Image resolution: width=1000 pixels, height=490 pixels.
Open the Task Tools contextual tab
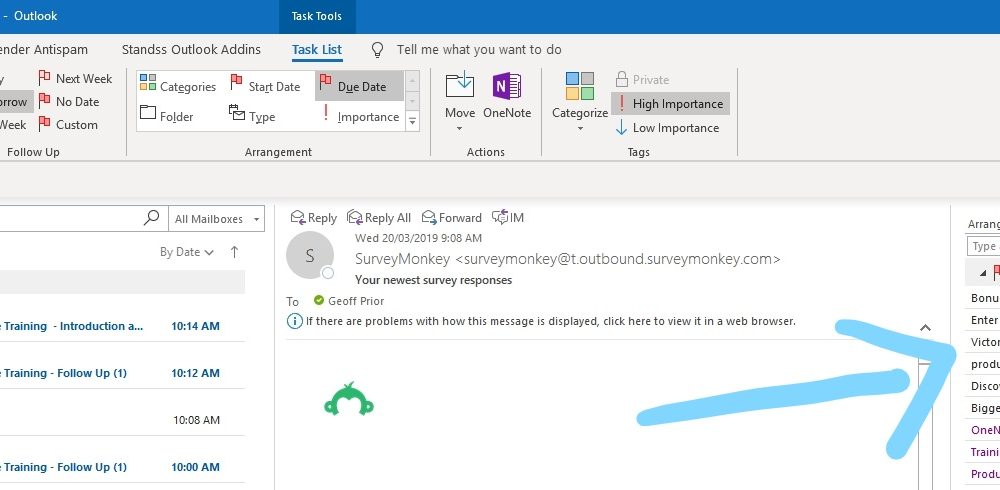tap(317, 17)
